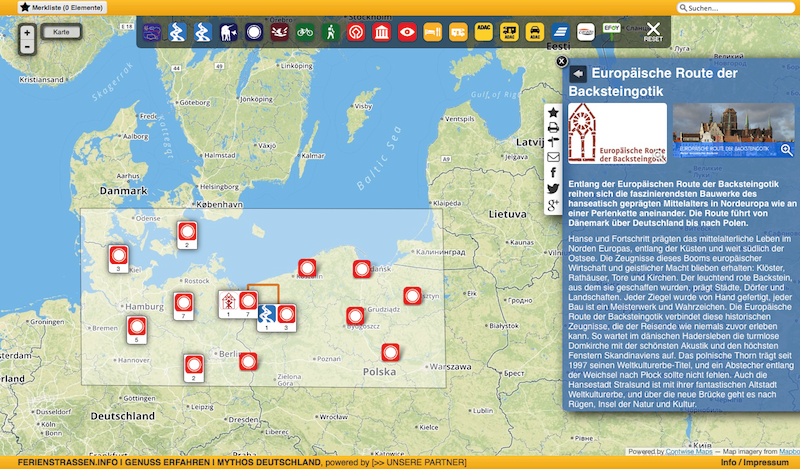
Task: Open red marker at Gdańsk
Action: point(362,269)
